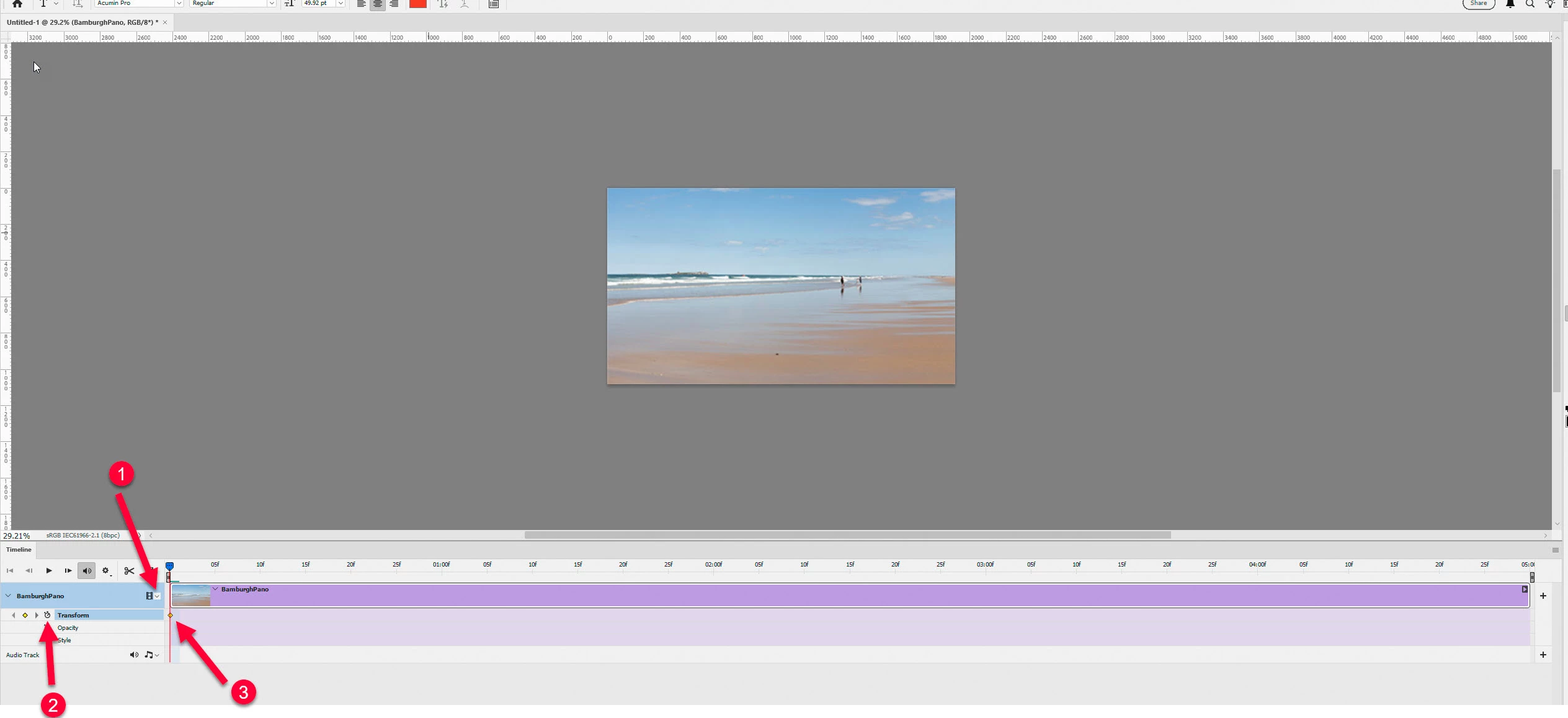Image resolution: width=1568 pixels, height=718 pixels.
Task: Step to the next frame
Action: click(68, 571)
